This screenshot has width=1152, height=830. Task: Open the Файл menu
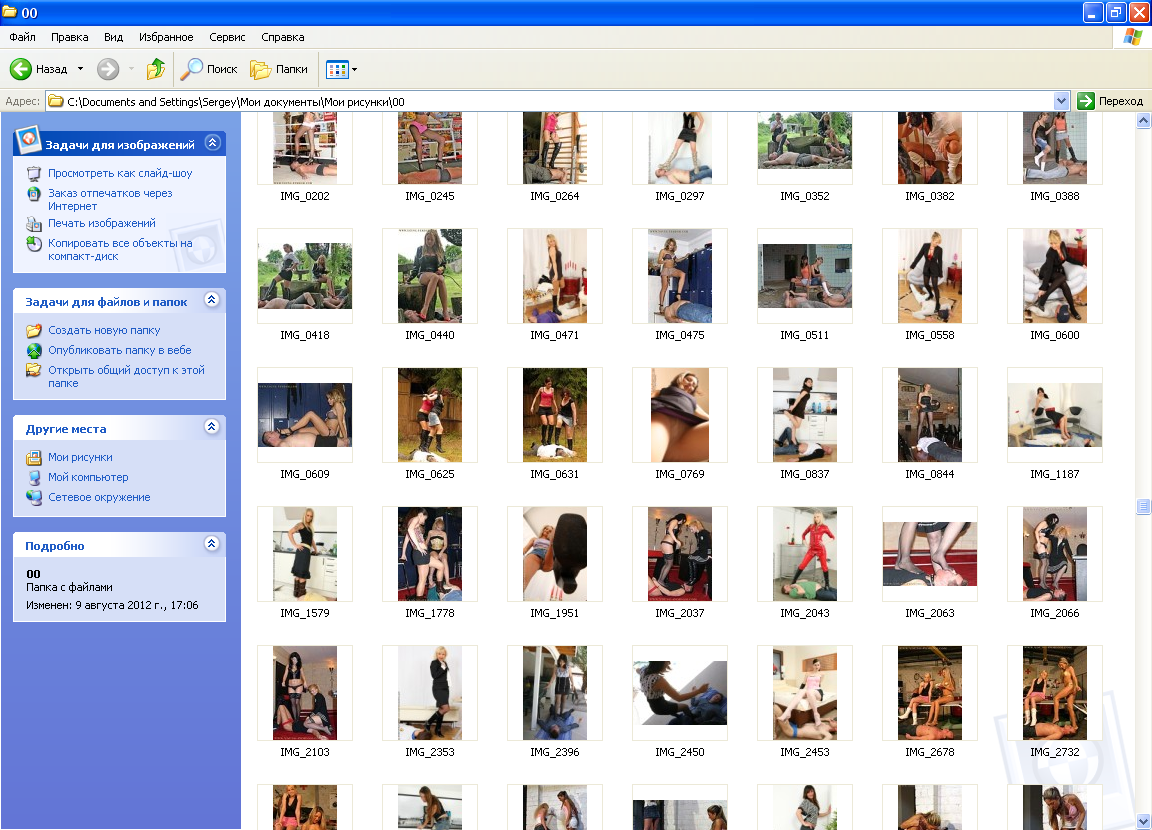(x=22, y=37)
